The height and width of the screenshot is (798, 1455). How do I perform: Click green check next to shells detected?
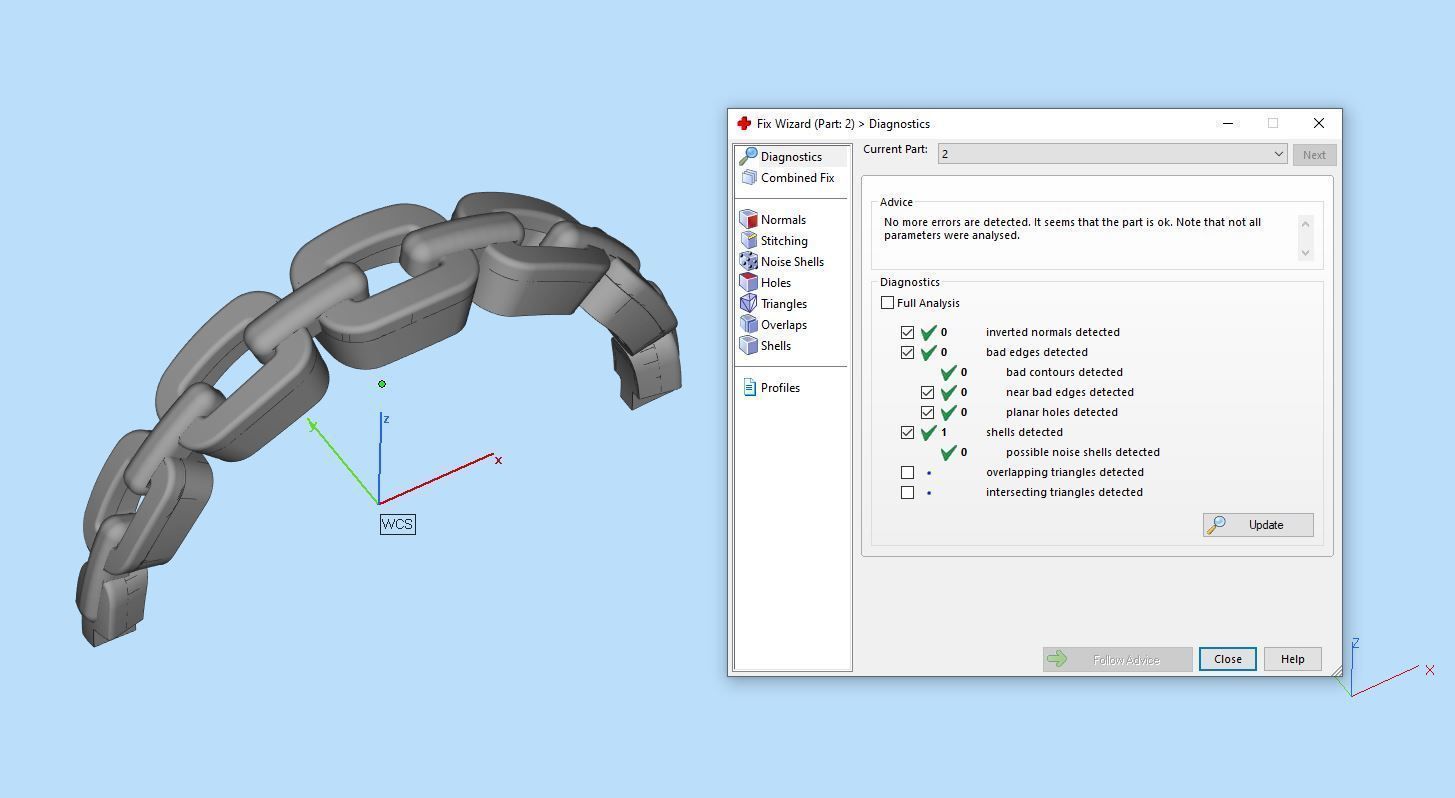(x=928, y=432)
